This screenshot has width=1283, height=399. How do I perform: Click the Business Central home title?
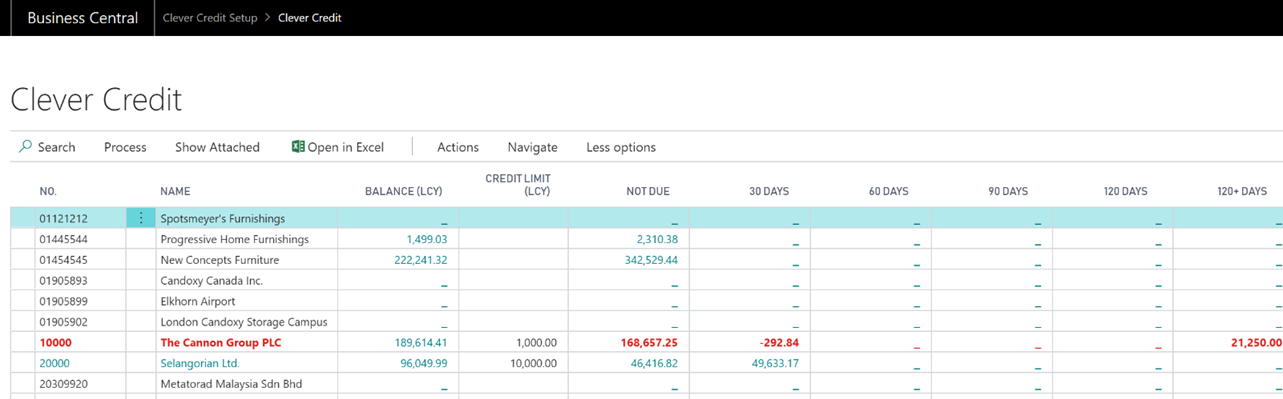tap(83, 18)
